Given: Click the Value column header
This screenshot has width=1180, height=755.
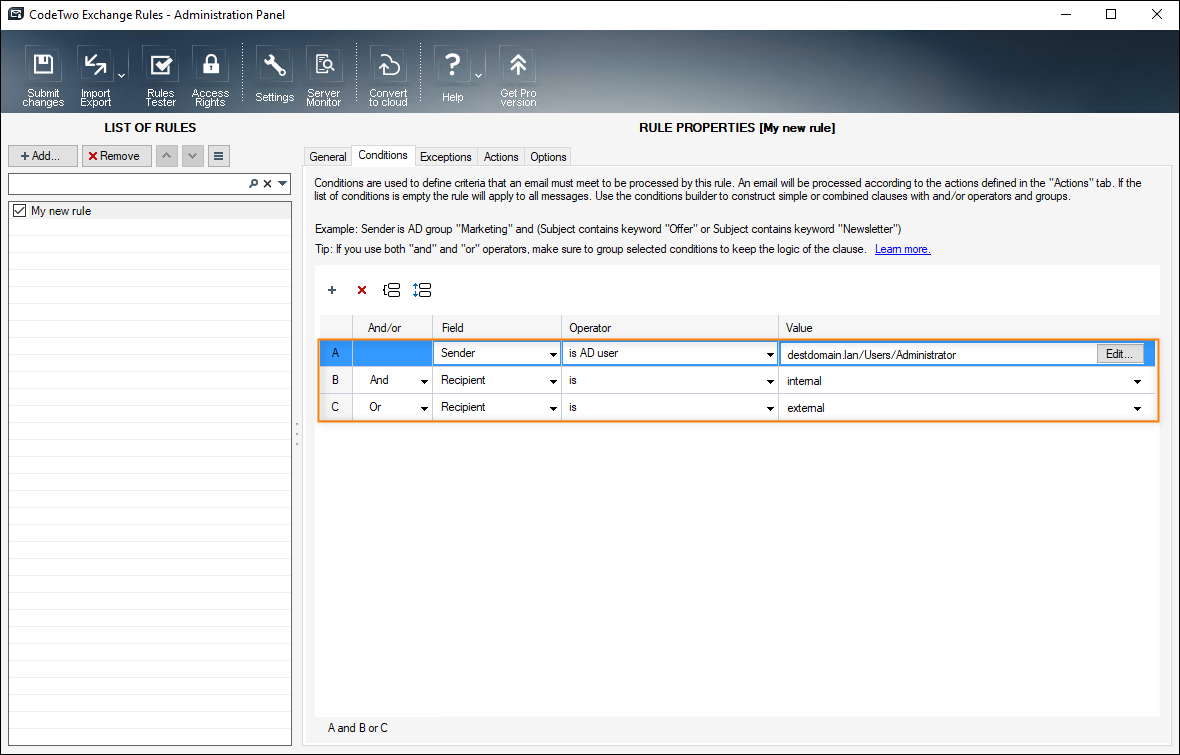Looking at the screenshot, I should [967, 327].
